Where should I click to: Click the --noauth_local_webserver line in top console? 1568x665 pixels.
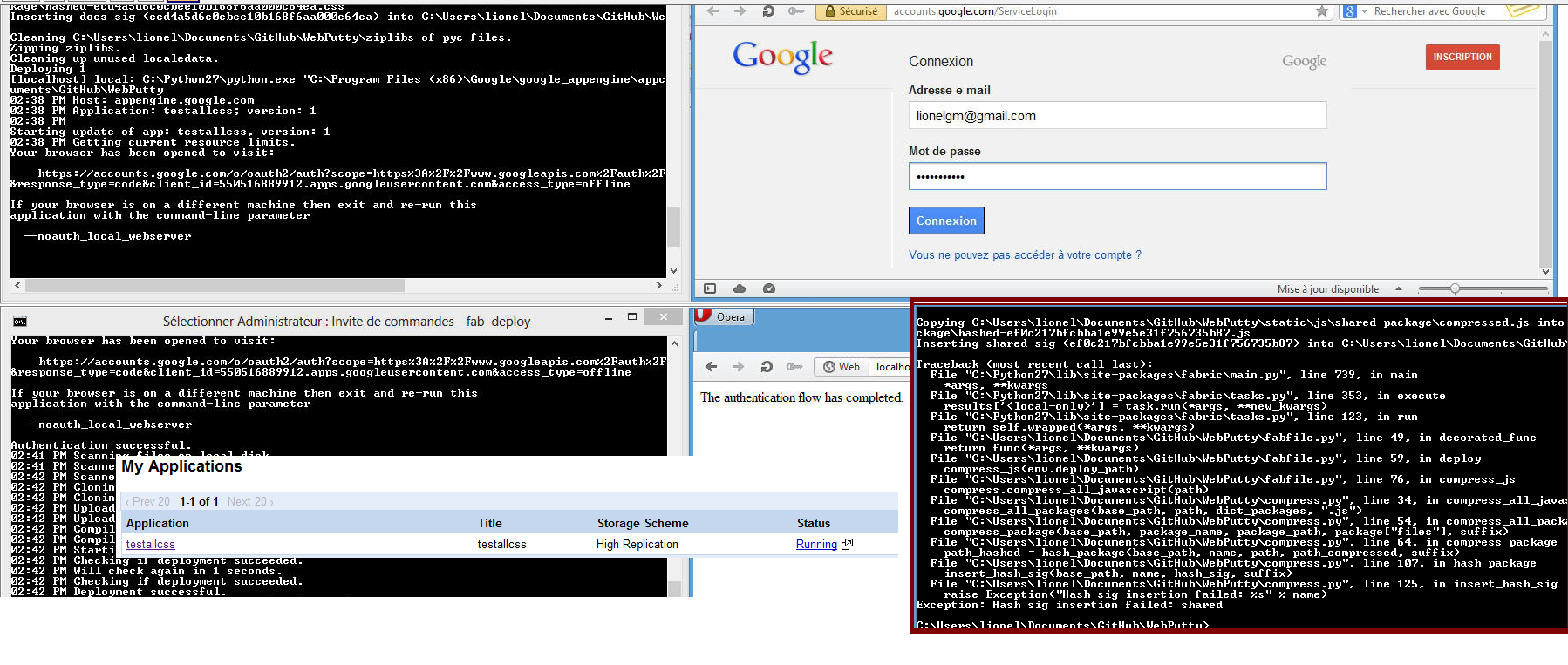click(x=107, y=236)
